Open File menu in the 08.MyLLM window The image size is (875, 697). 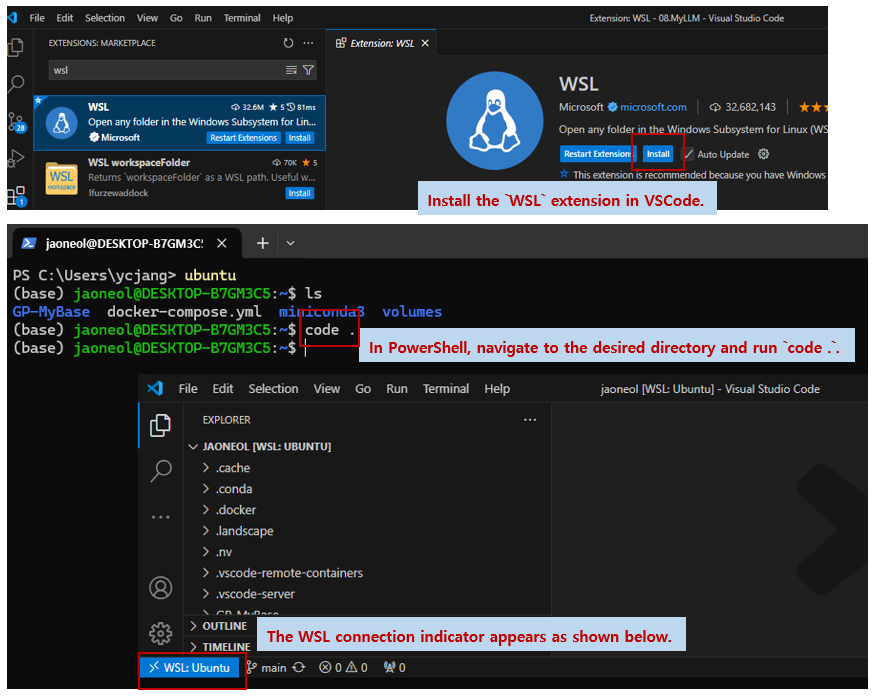pyautogui.click(x=37, y=18)
